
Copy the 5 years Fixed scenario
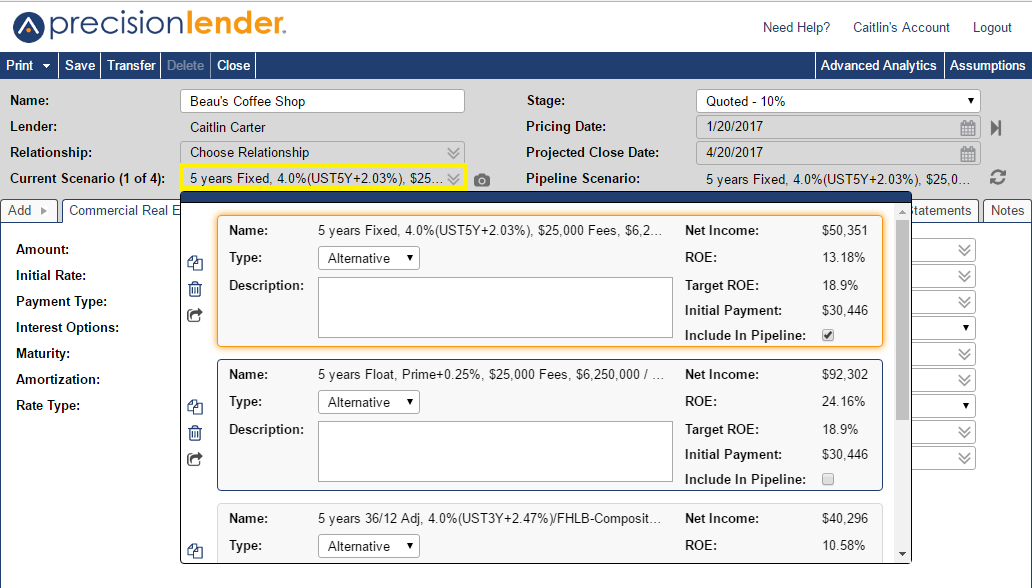[195, 263]
